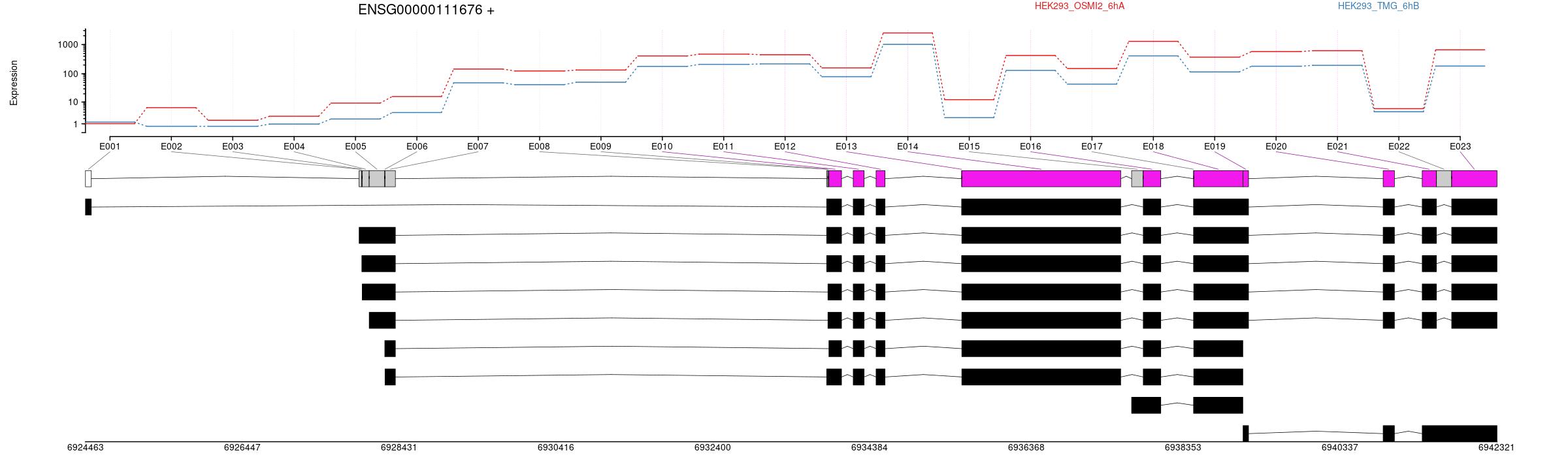Click genomic coordinate 6924463
Screen dimensions: 1568x457
86,448
